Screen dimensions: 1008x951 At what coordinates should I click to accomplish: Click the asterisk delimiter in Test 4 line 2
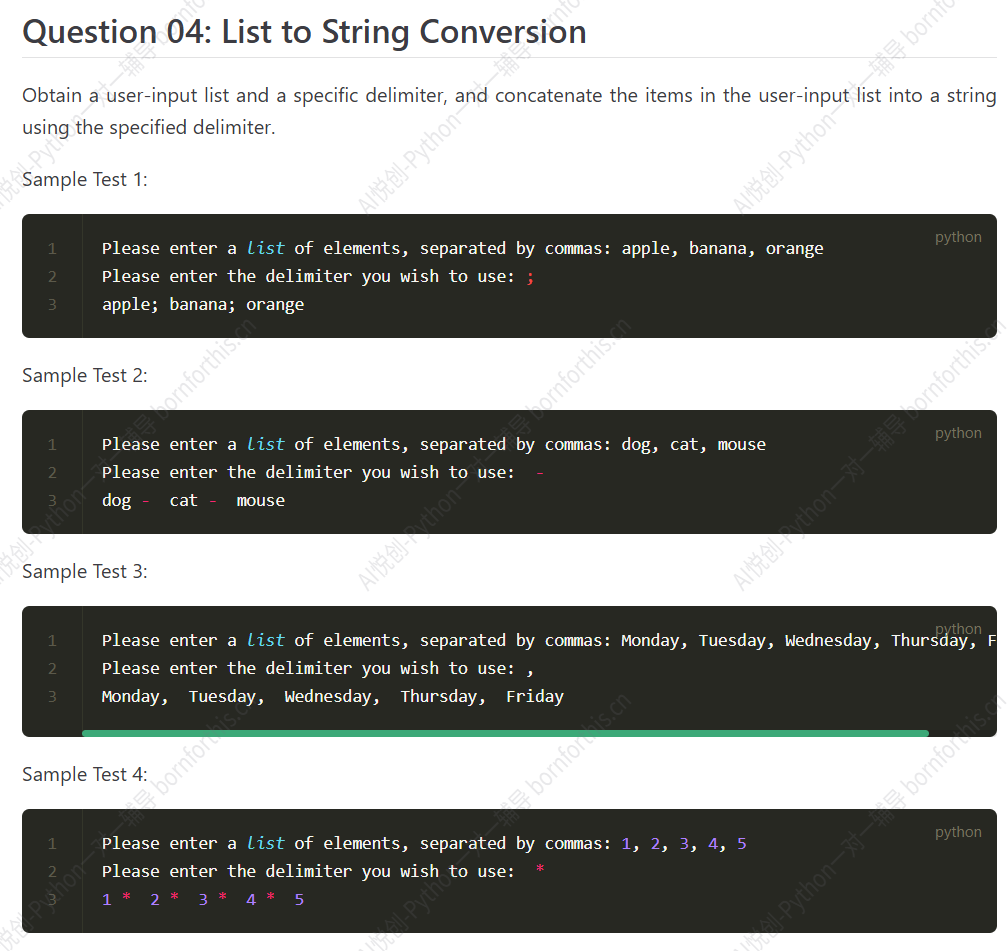coord(540,869)
